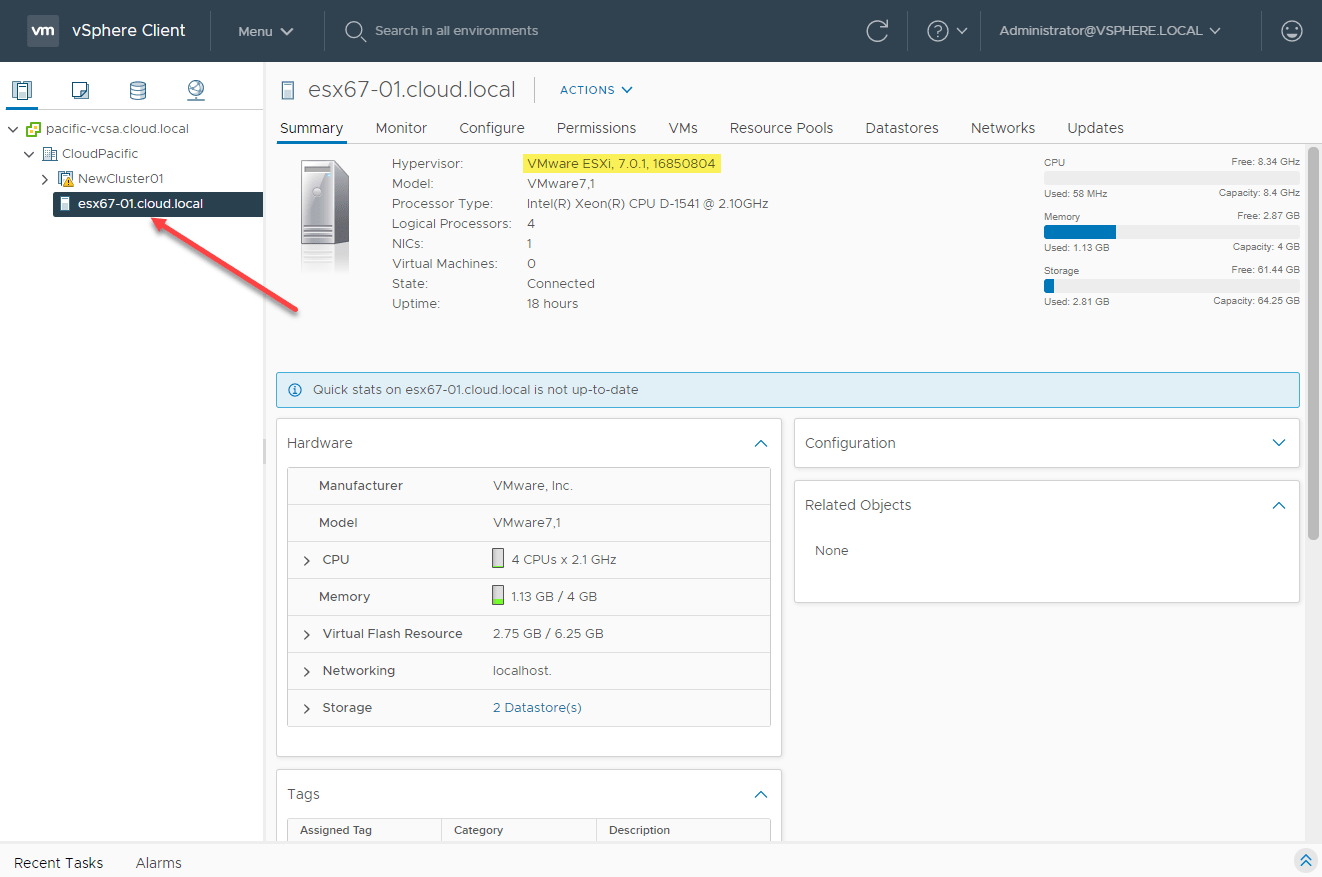Click the CPU usage bar
Image resolution: width=1322 pixels, height=877 pixels.
click(x=1172, y=178)
